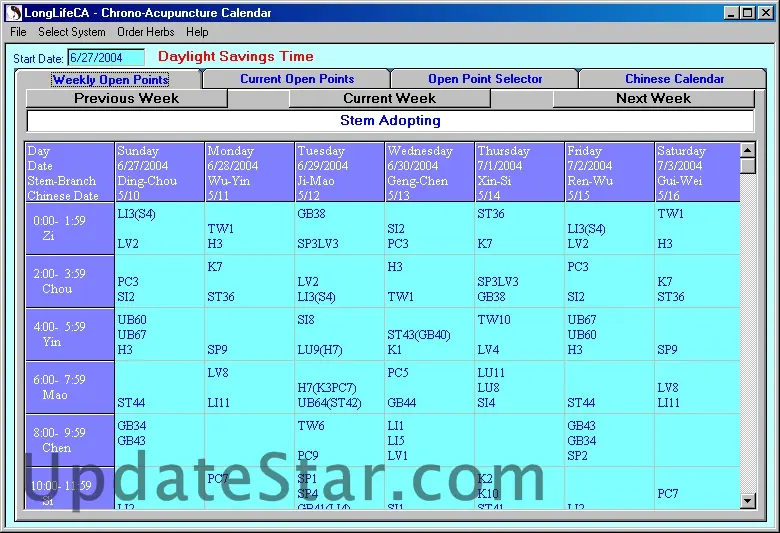This screenshot has width=780, height=533.
Task: Select the 0:00-1:59 Zi time row header
Action: [x=70, y=228]
